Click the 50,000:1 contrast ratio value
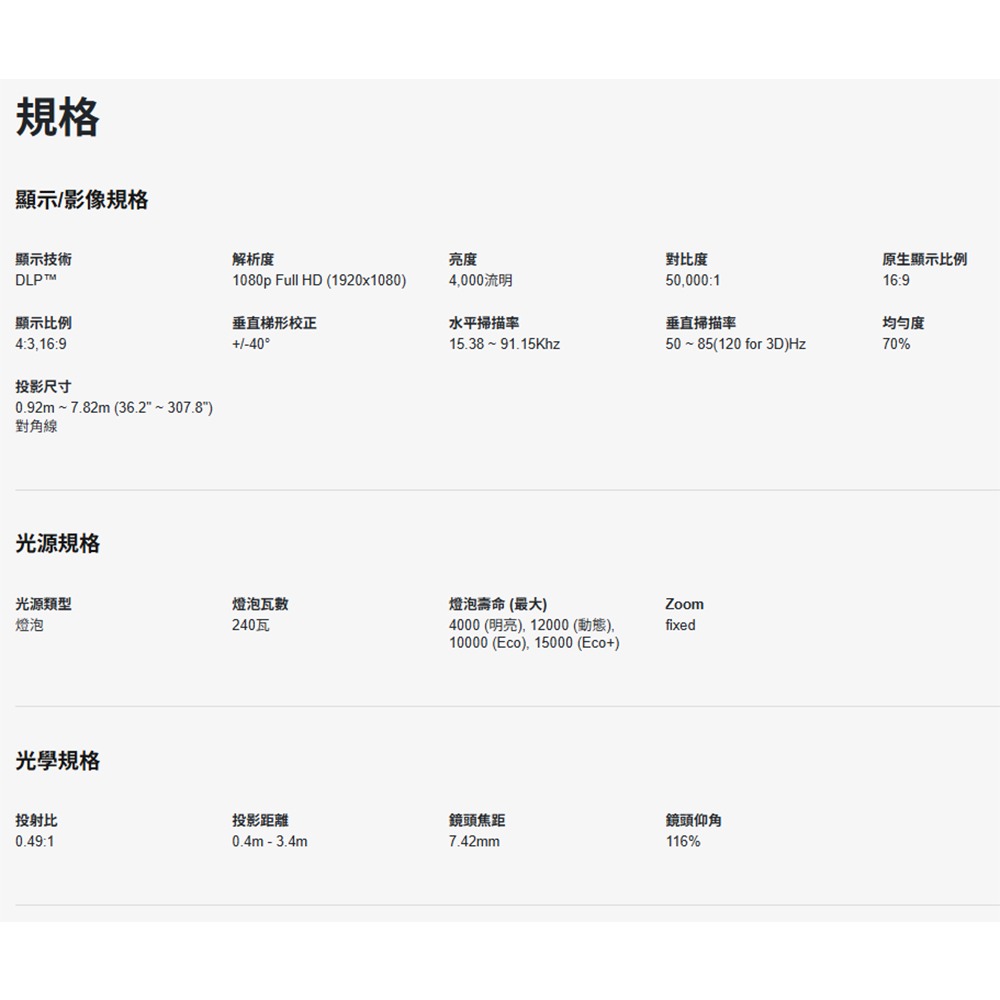Viewport: 1000px width, 1000px height. 693,281
